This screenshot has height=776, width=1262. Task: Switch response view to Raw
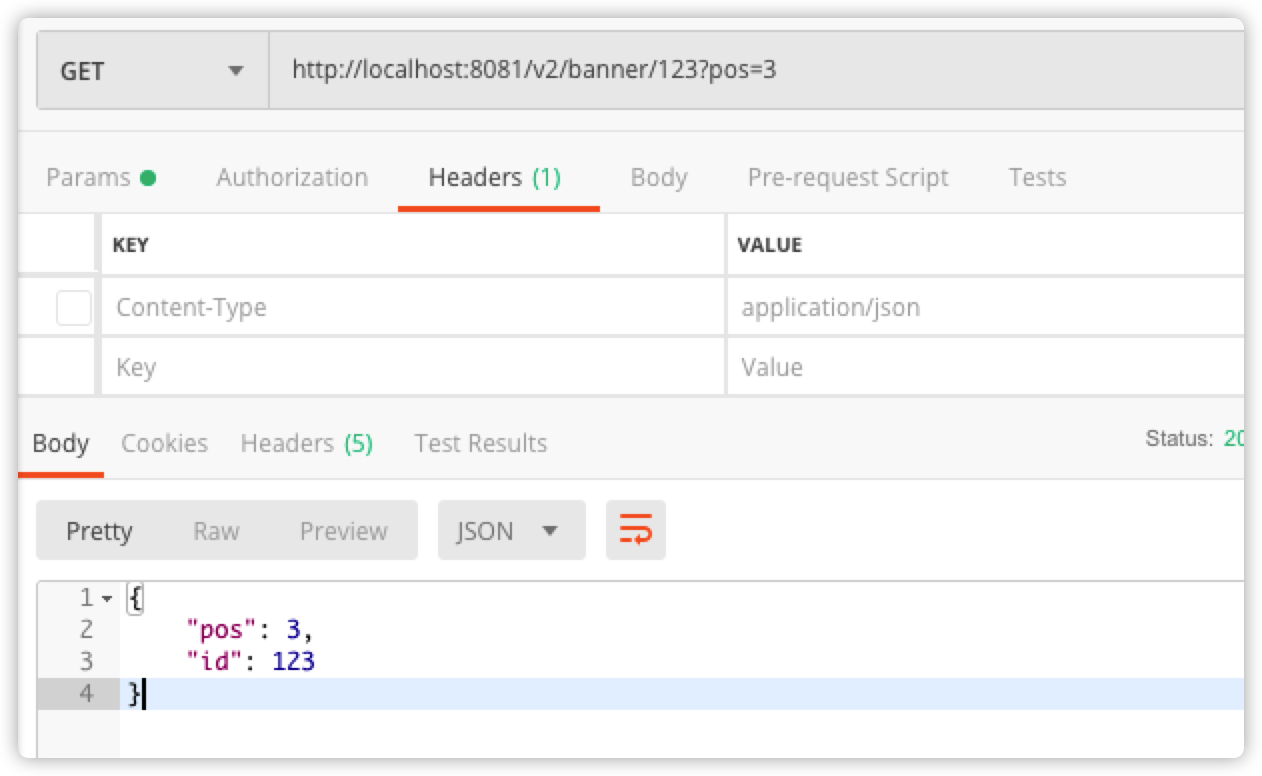click(216, 531)
